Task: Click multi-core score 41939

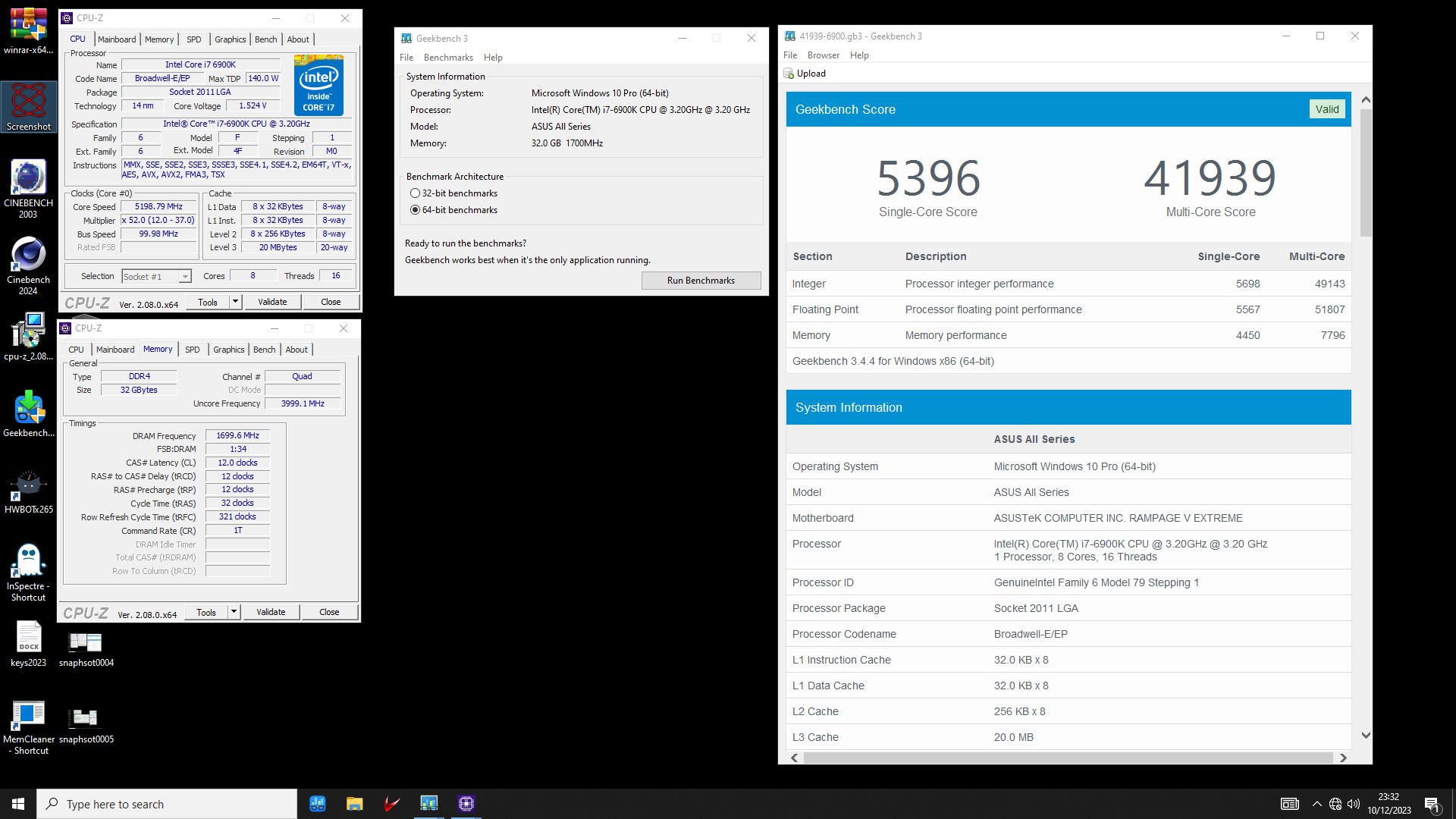Action: tap(1210, 178)
